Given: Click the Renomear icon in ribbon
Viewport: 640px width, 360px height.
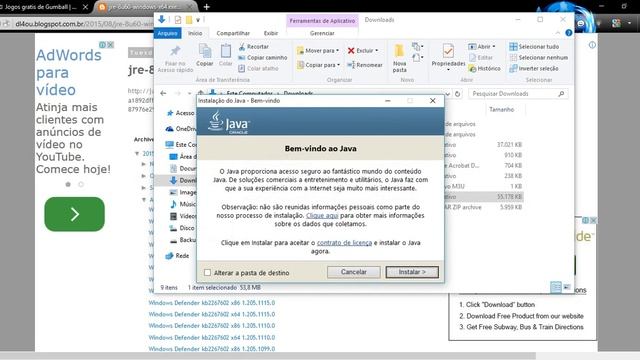Looking at the screenshot, I should pyautogui.click(x=364, y=65).
